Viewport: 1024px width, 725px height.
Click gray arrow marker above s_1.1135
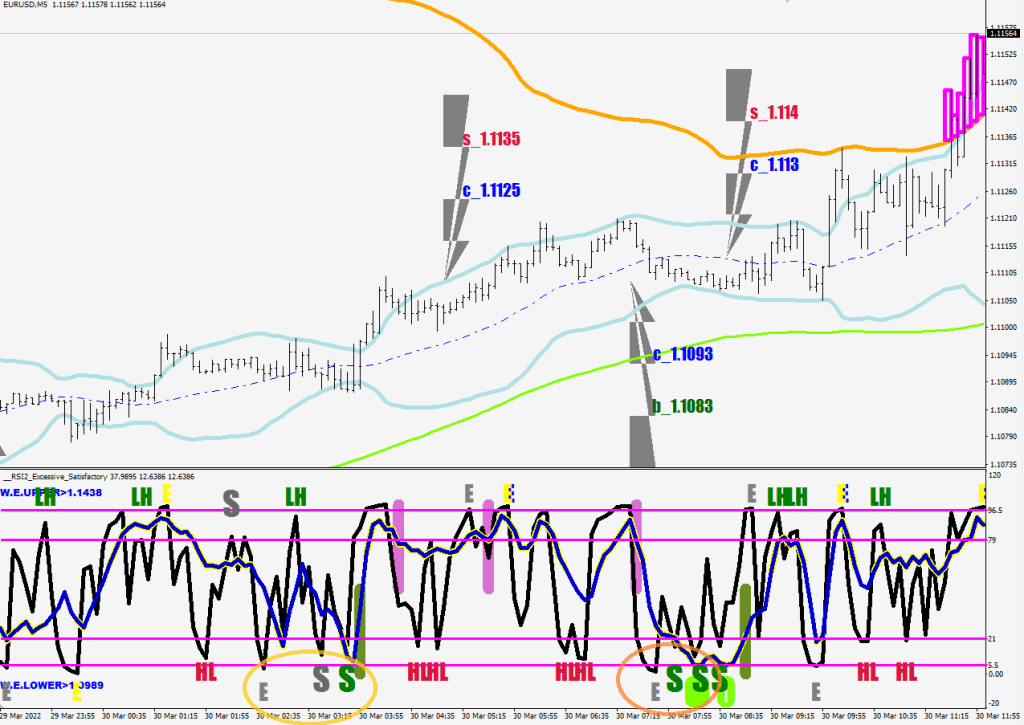click(455, 120)
